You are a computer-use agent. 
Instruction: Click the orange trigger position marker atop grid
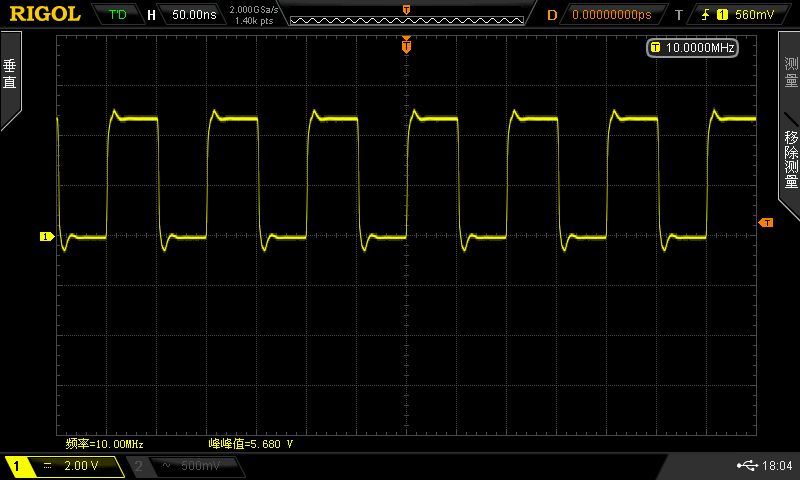point(406,45)
